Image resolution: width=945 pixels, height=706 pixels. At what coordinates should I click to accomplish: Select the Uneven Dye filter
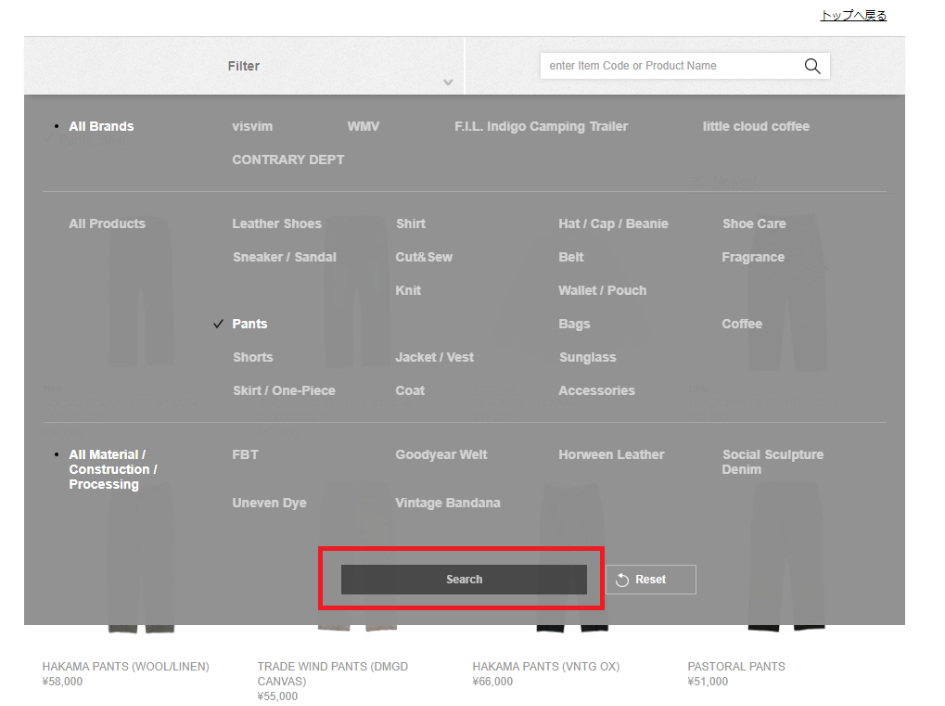[269, 503]
